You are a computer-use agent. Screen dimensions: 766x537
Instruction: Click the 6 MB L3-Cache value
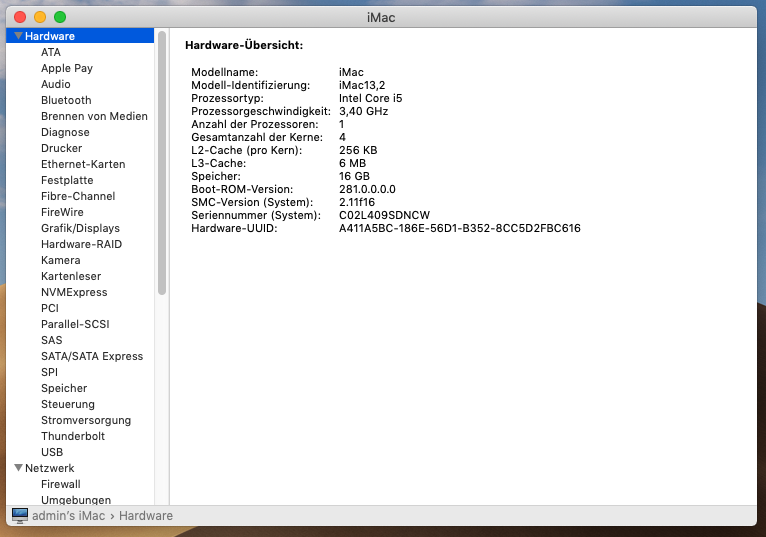pos(352,163)
